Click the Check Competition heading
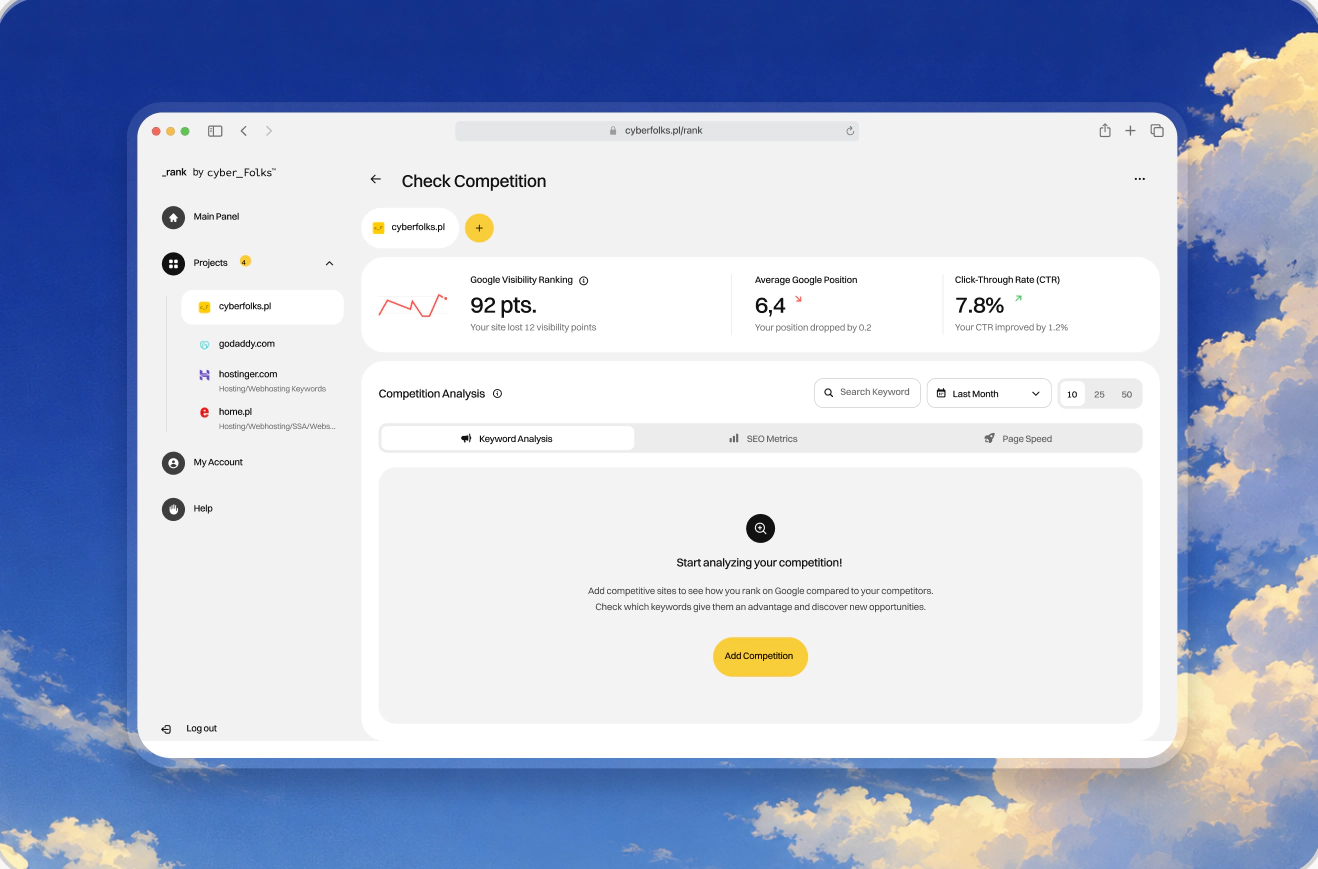This screenshot has height=869, width=1318. [474, 181]
